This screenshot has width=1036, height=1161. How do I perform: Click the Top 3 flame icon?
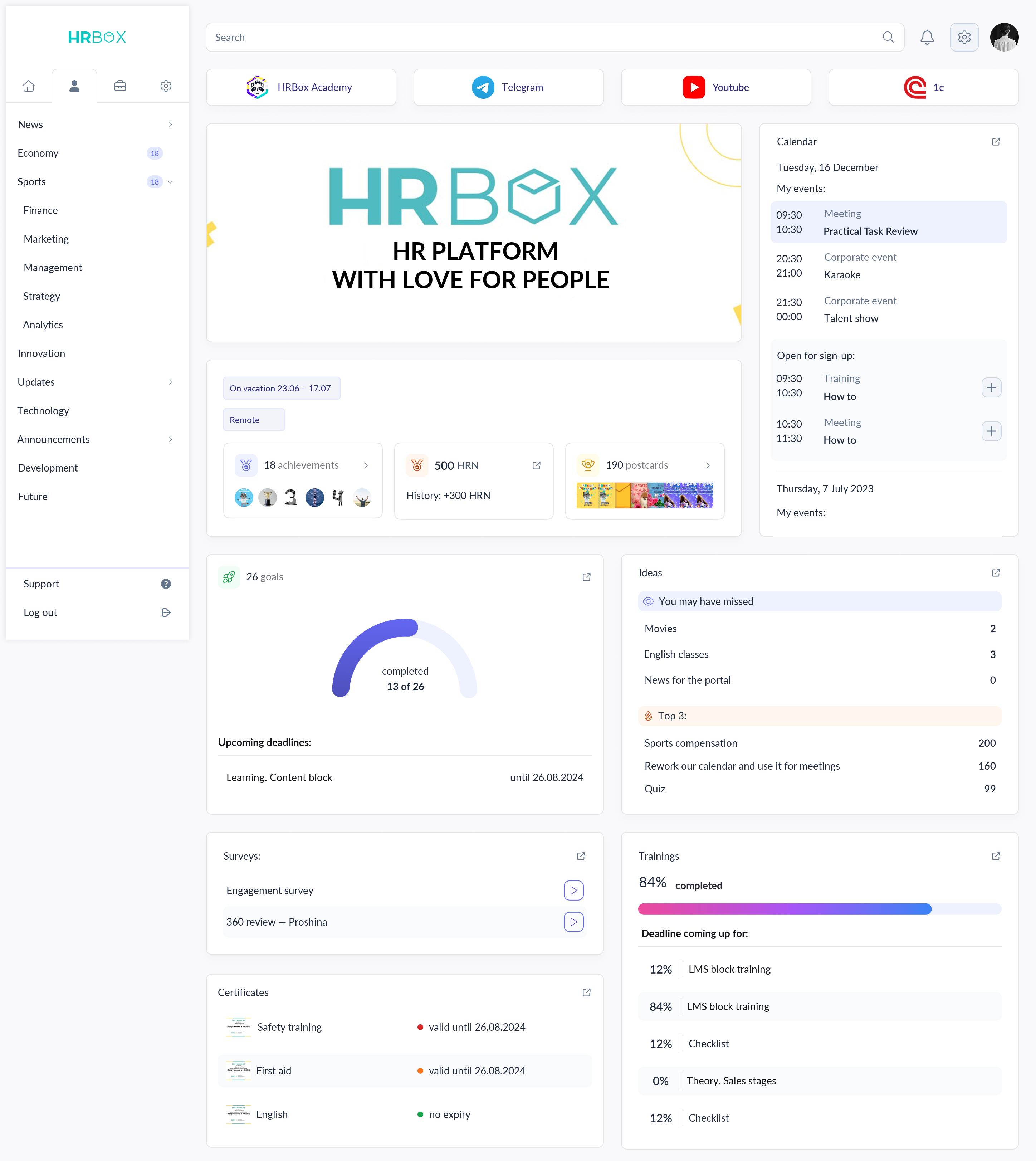pyautogui.click(x=648, y=716)
